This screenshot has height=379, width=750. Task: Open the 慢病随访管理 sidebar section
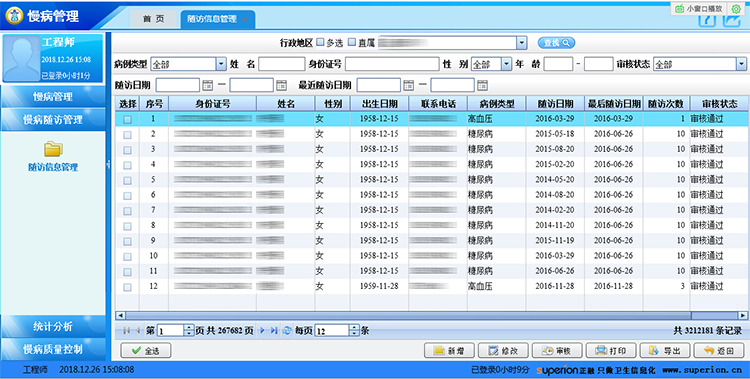[53, 120]
